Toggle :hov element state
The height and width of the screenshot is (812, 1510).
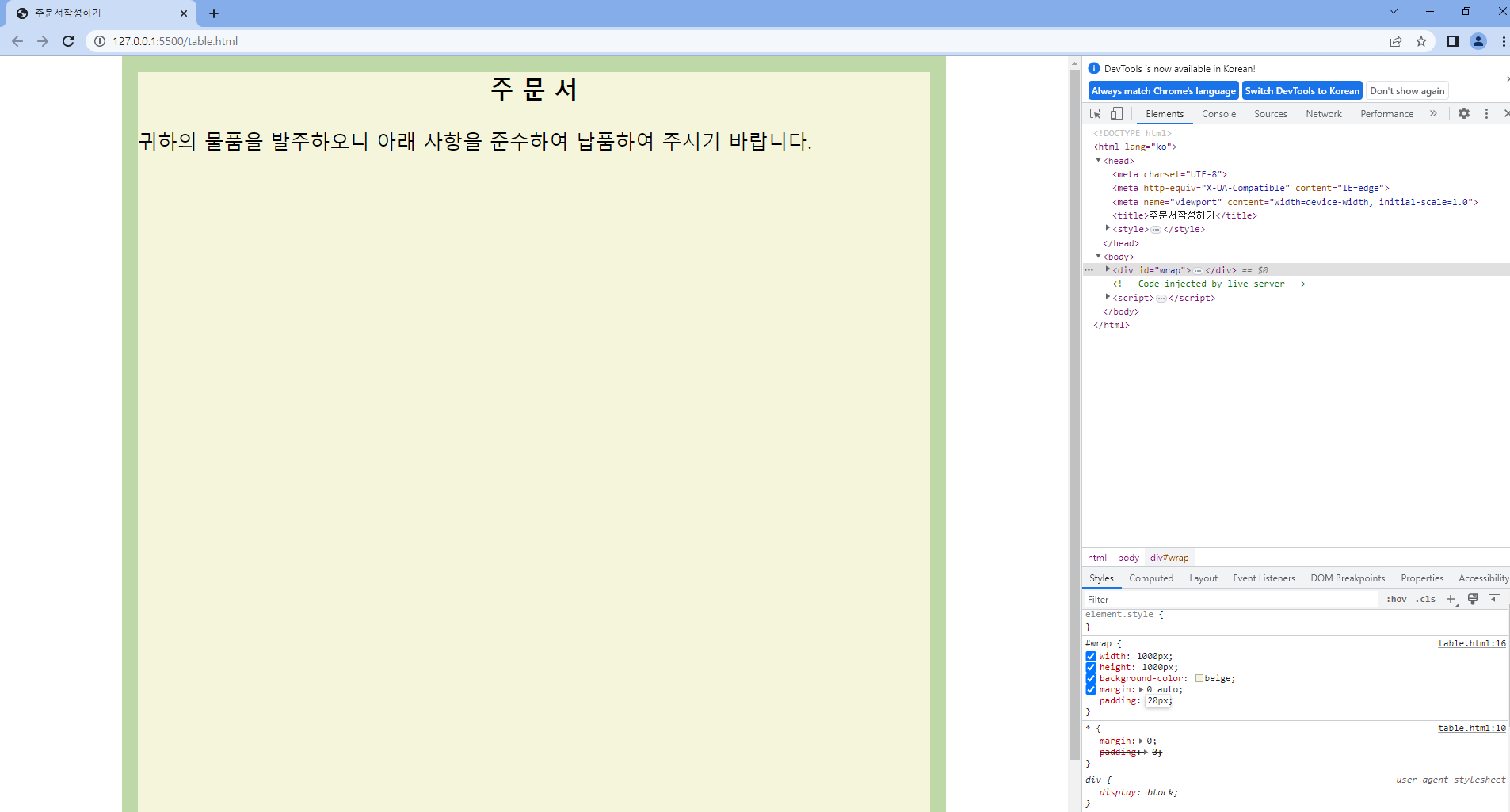(1397, 600)
